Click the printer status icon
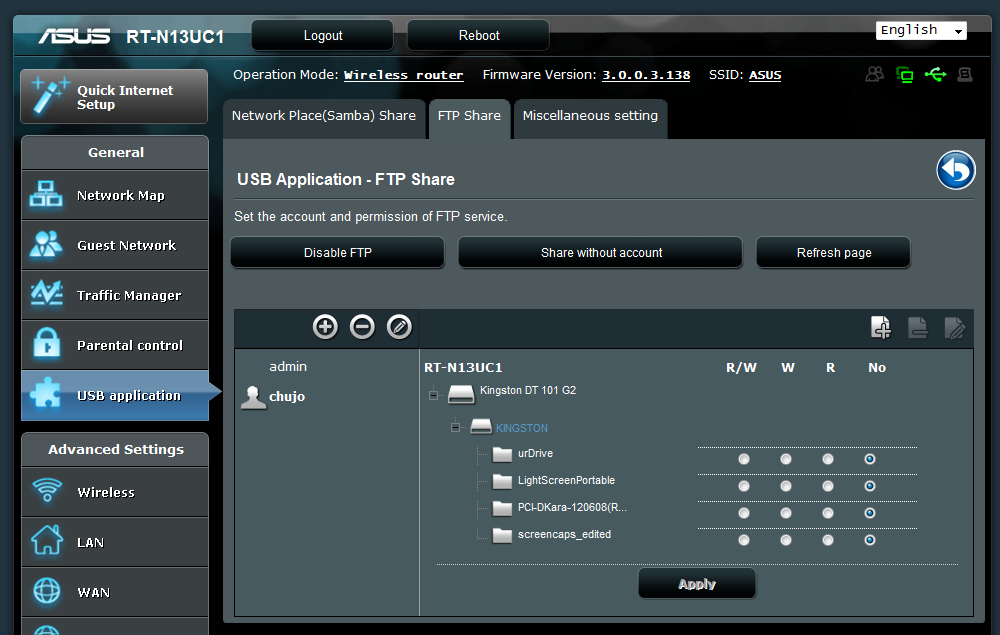This screenshot has height=635, width=1000. 965,75
